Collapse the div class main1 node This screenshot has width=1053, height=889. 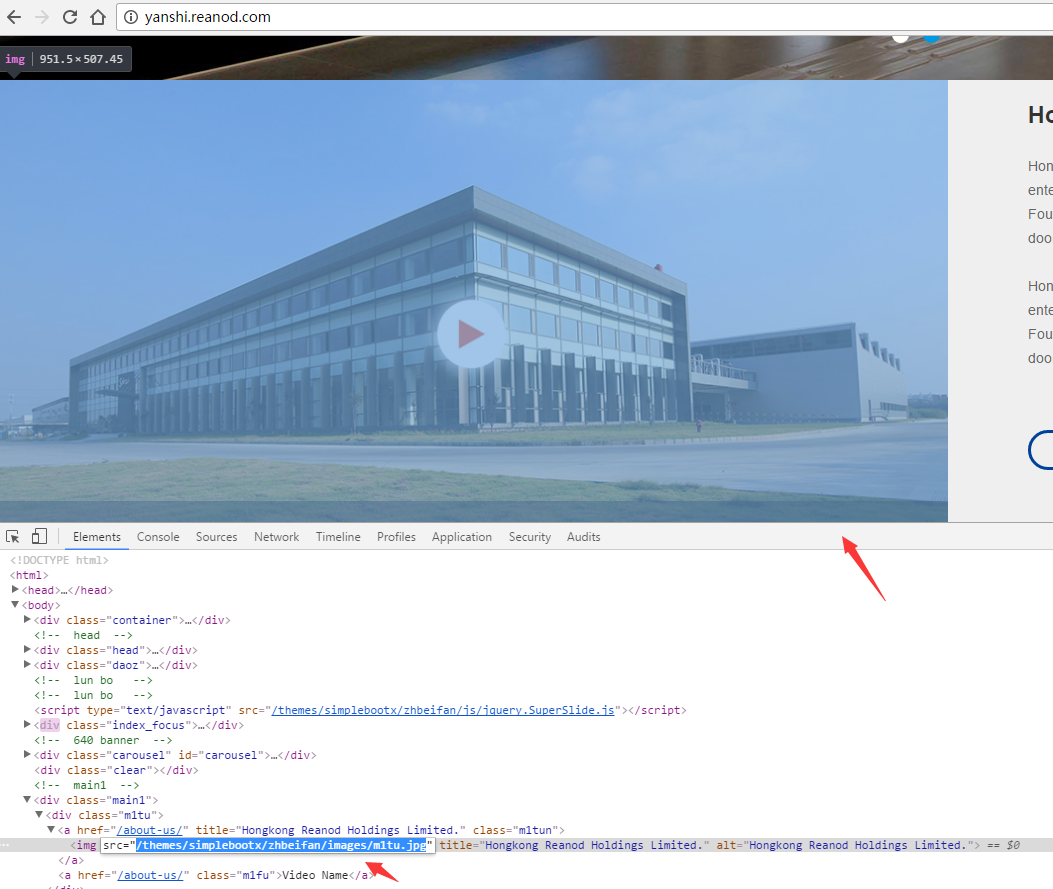tap(28, 800)
